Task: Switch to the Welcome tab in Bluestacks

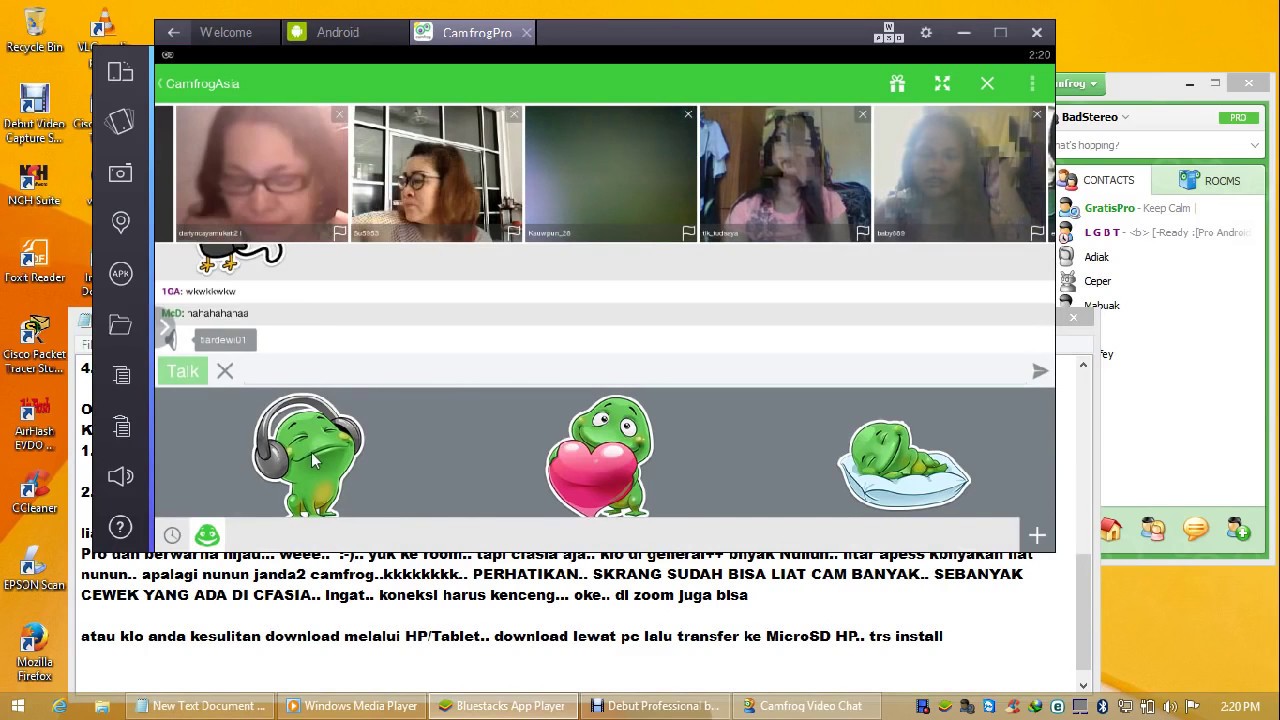Action: pyautogui.click(x=226, y=32)
